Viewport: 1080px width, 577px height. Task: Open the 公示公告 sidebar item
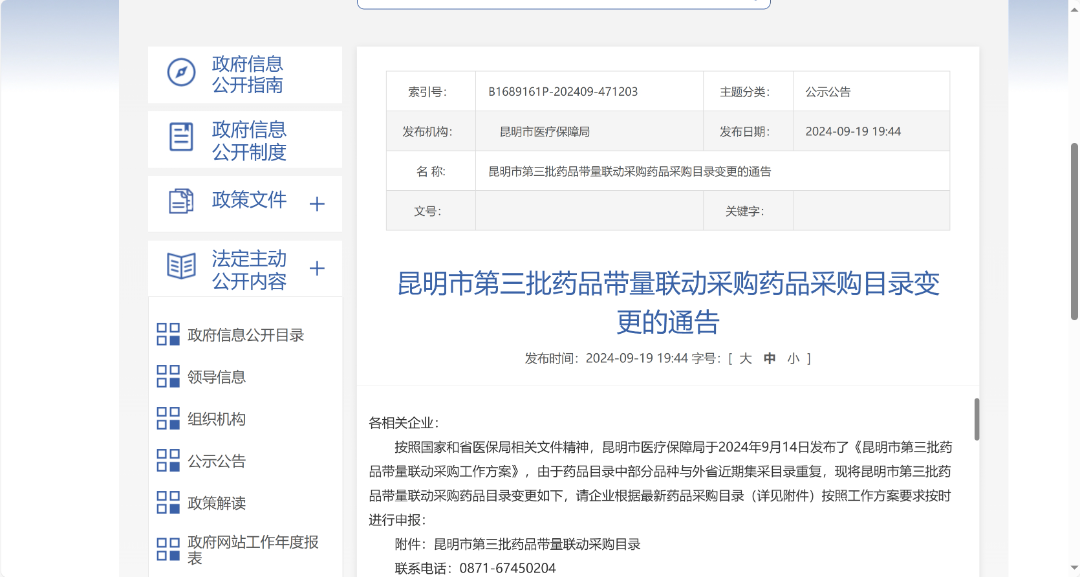216,461
